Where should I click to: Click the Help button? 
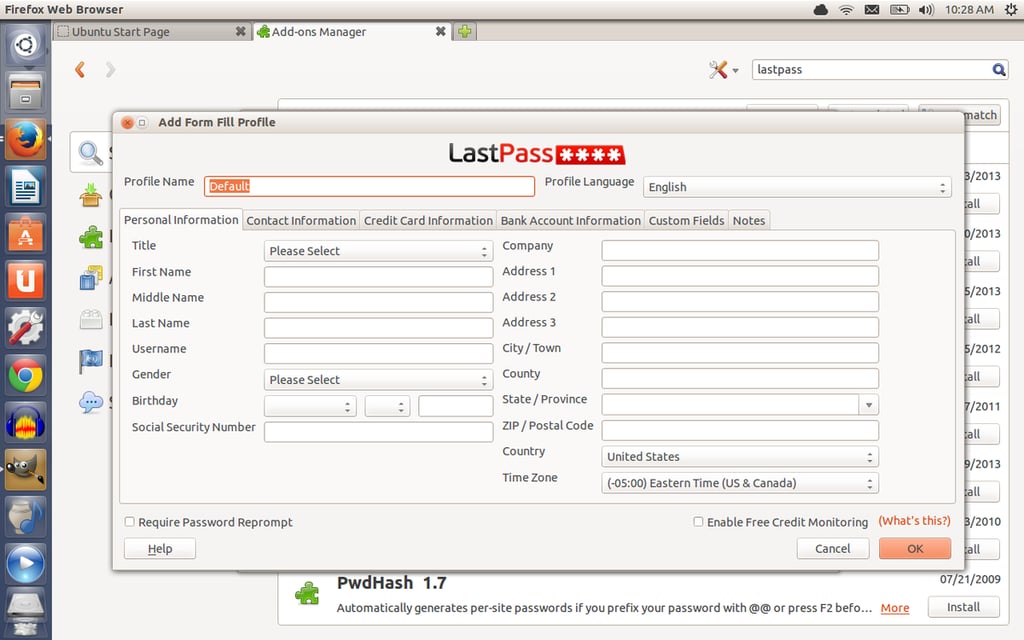coord(160,549)
